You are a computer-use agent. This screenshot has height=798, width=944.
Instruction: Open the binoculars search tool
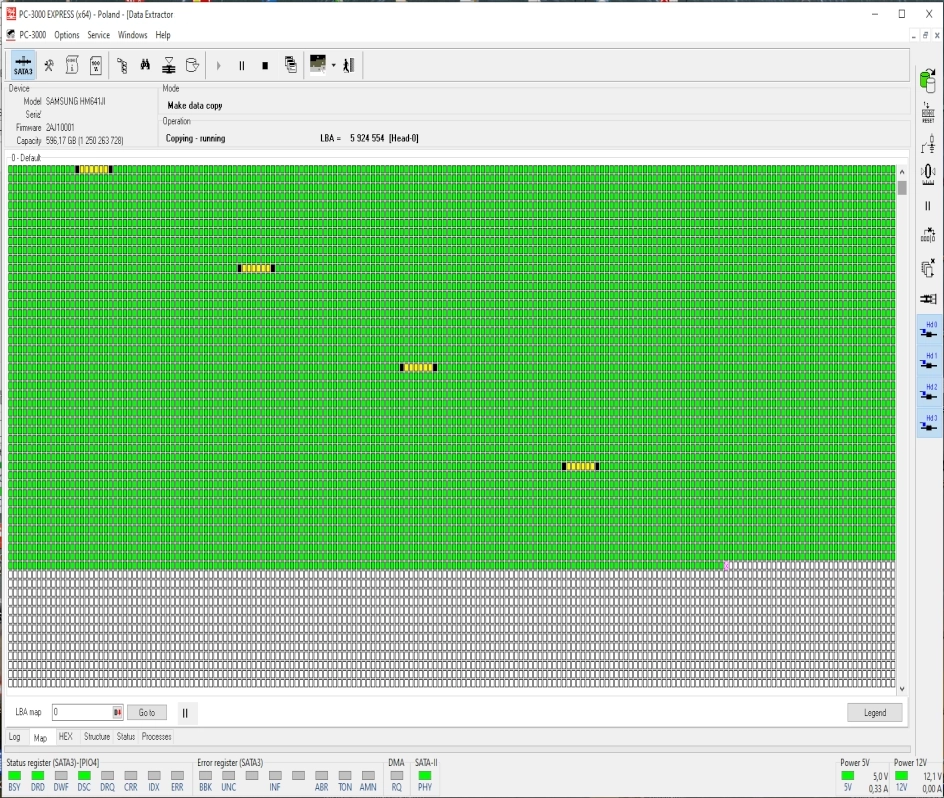pyautogui.click(x=145, y=64)
